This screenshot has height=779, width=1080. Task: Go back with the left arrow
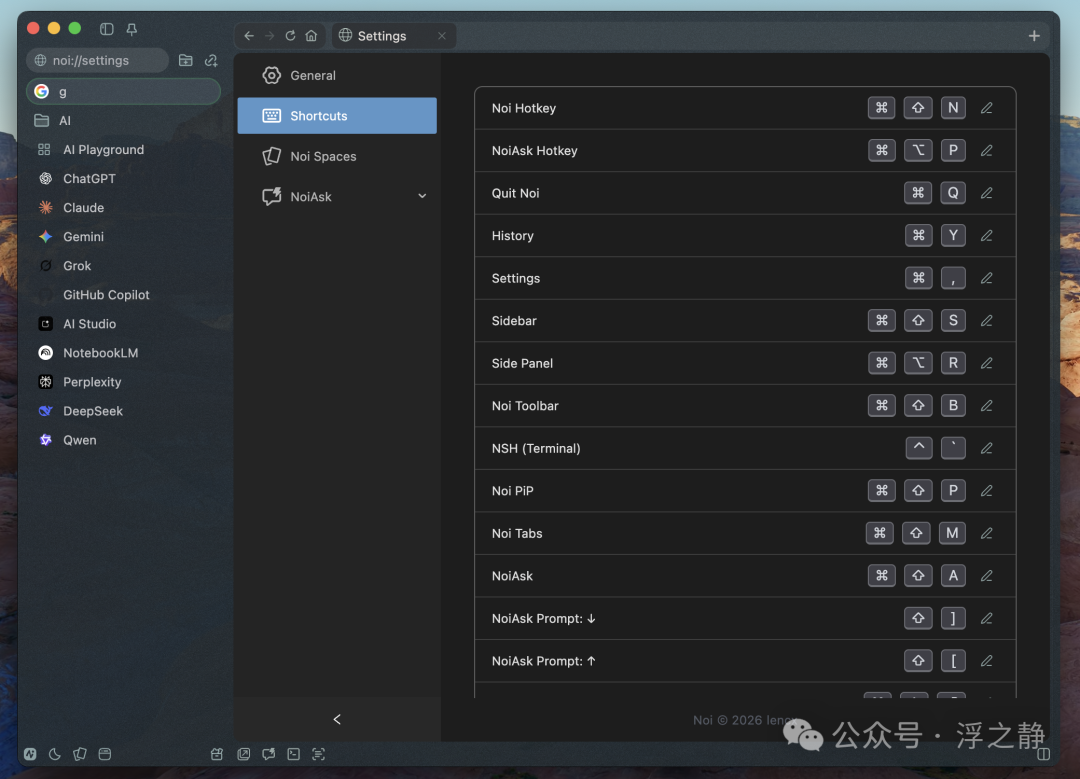[x=249, y=36]
